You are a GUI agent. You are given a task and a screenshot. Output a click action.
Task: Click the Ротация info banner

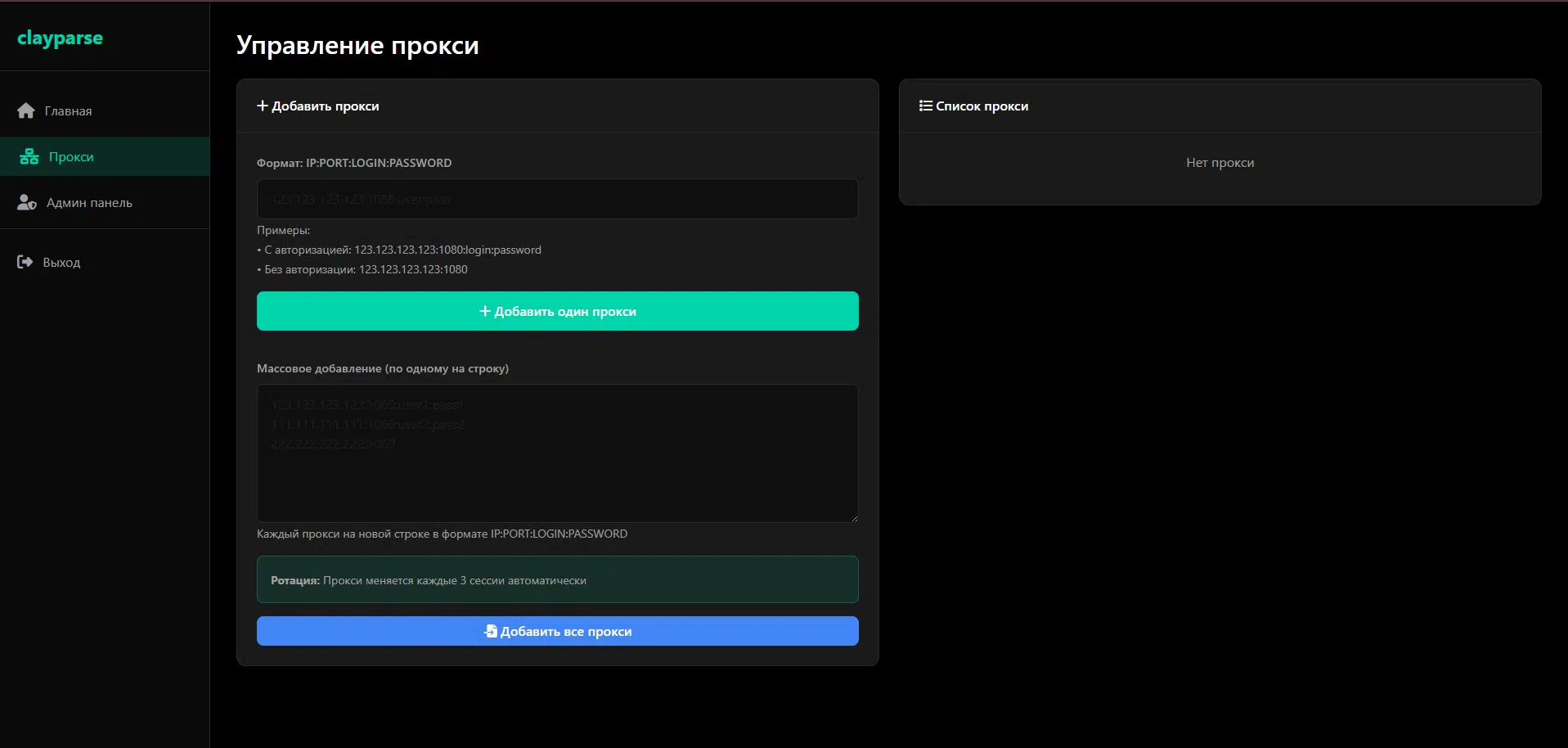pyautogui.click(x=557, y=579)
